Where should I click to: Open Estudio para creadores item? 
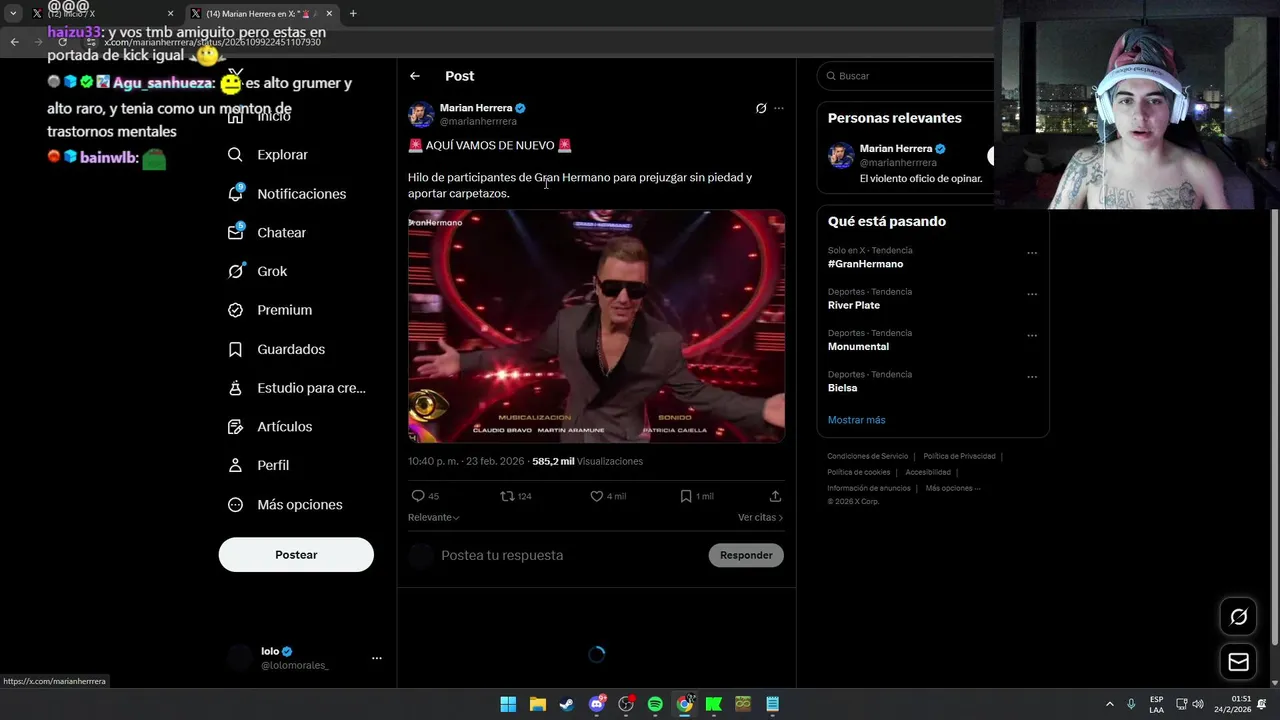[x=297, y=388]
